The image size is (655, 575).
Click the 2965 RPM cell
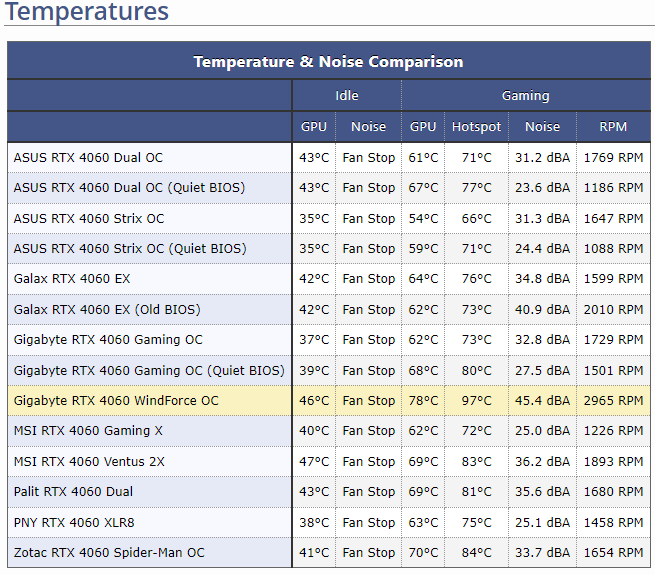coord(613,401)
